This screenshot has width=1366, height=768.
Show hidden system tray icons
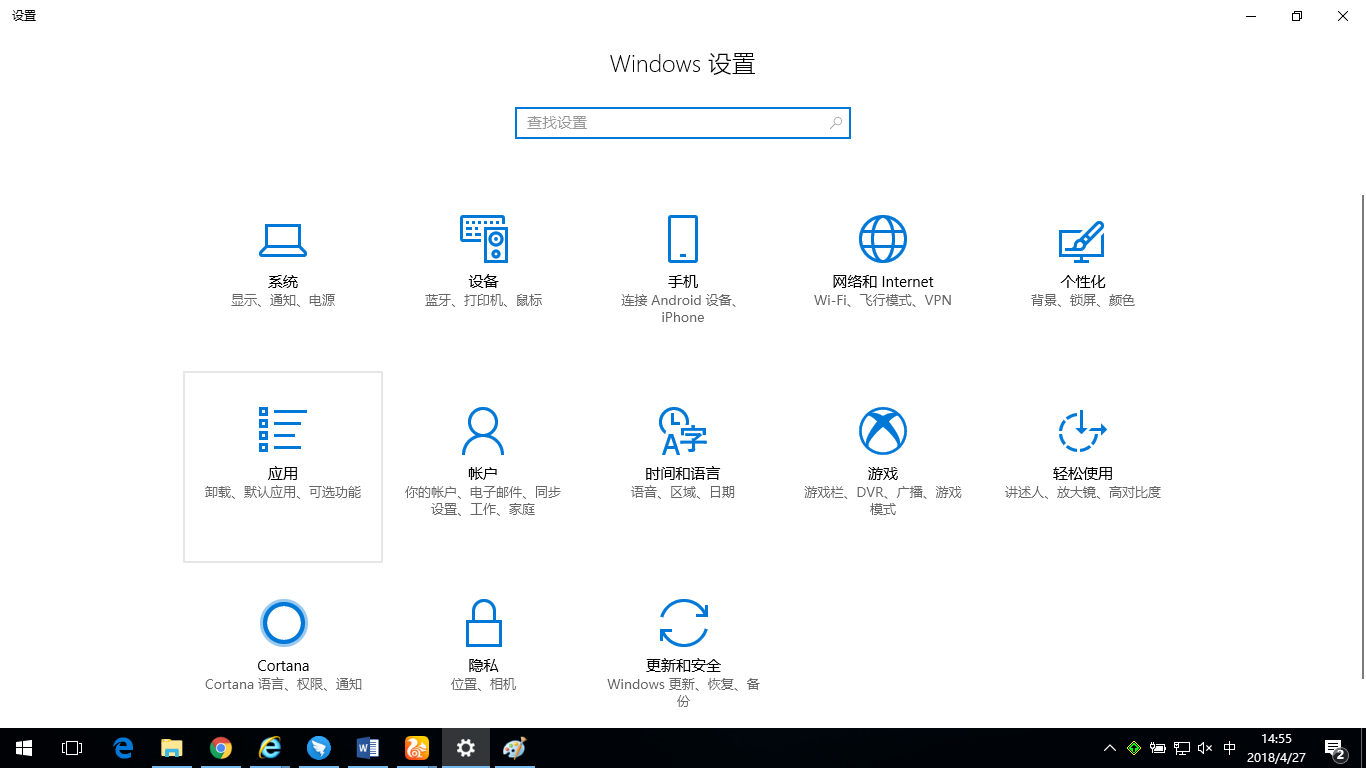point(1110,748)
